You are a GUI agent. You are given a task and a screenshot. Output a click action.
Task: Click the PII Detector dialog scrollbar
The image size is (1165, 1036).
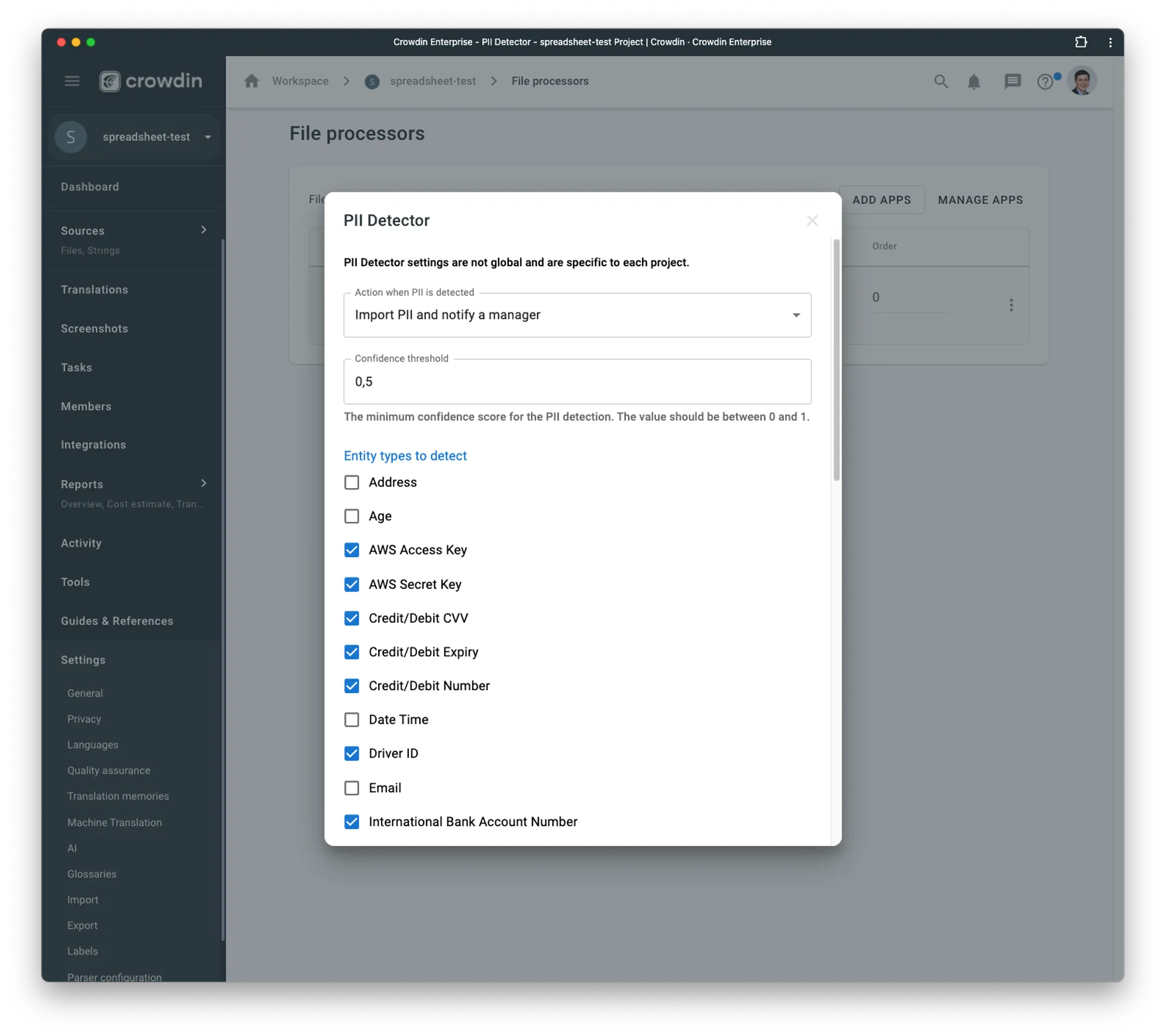point(836,360)
